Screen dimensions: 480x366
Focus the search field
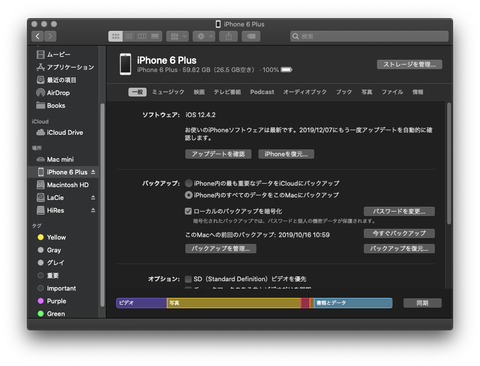tap(369, 36)
